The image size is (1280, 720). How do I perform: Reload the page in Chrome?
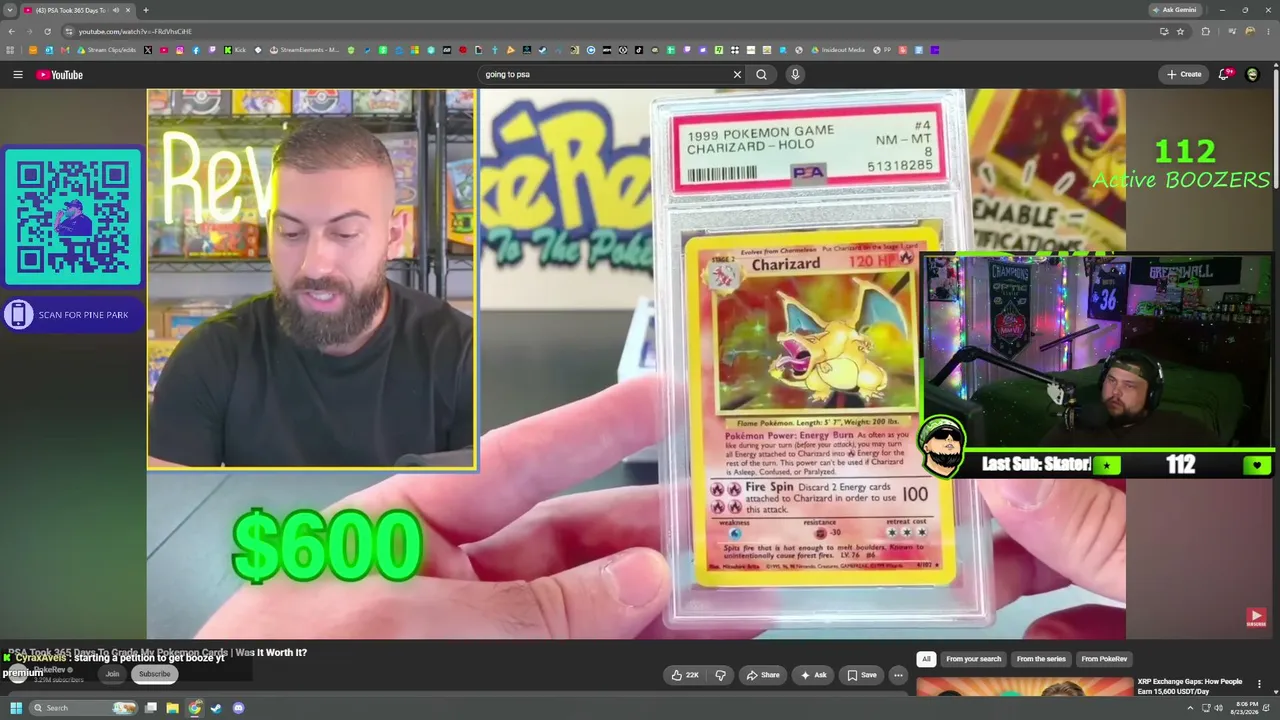(x=47, y=31)
